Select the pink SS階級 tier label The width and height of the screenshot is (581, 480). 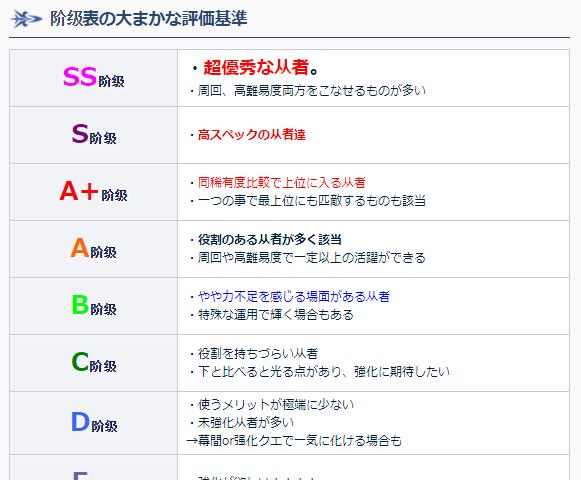(94, 77)
